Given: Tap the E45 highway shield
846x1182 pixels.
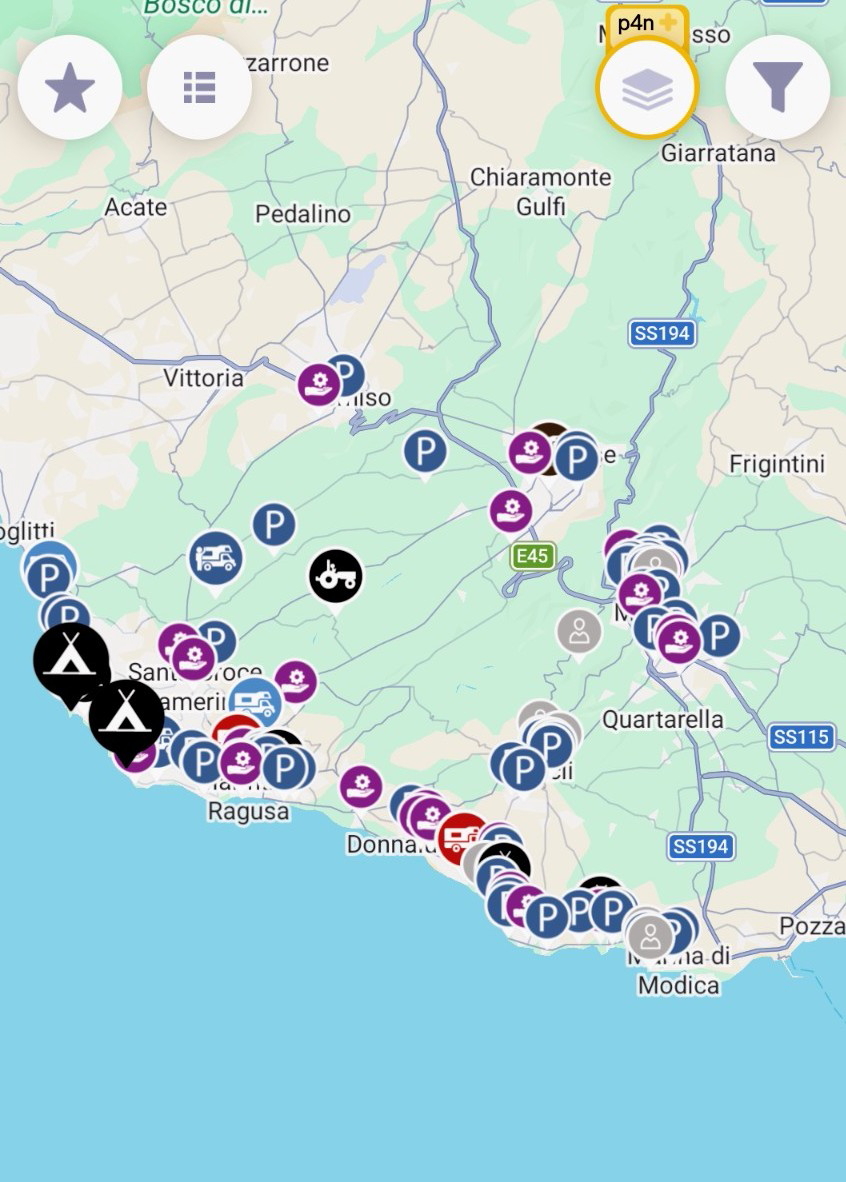Looking at the screenshot, I should 532,556.
